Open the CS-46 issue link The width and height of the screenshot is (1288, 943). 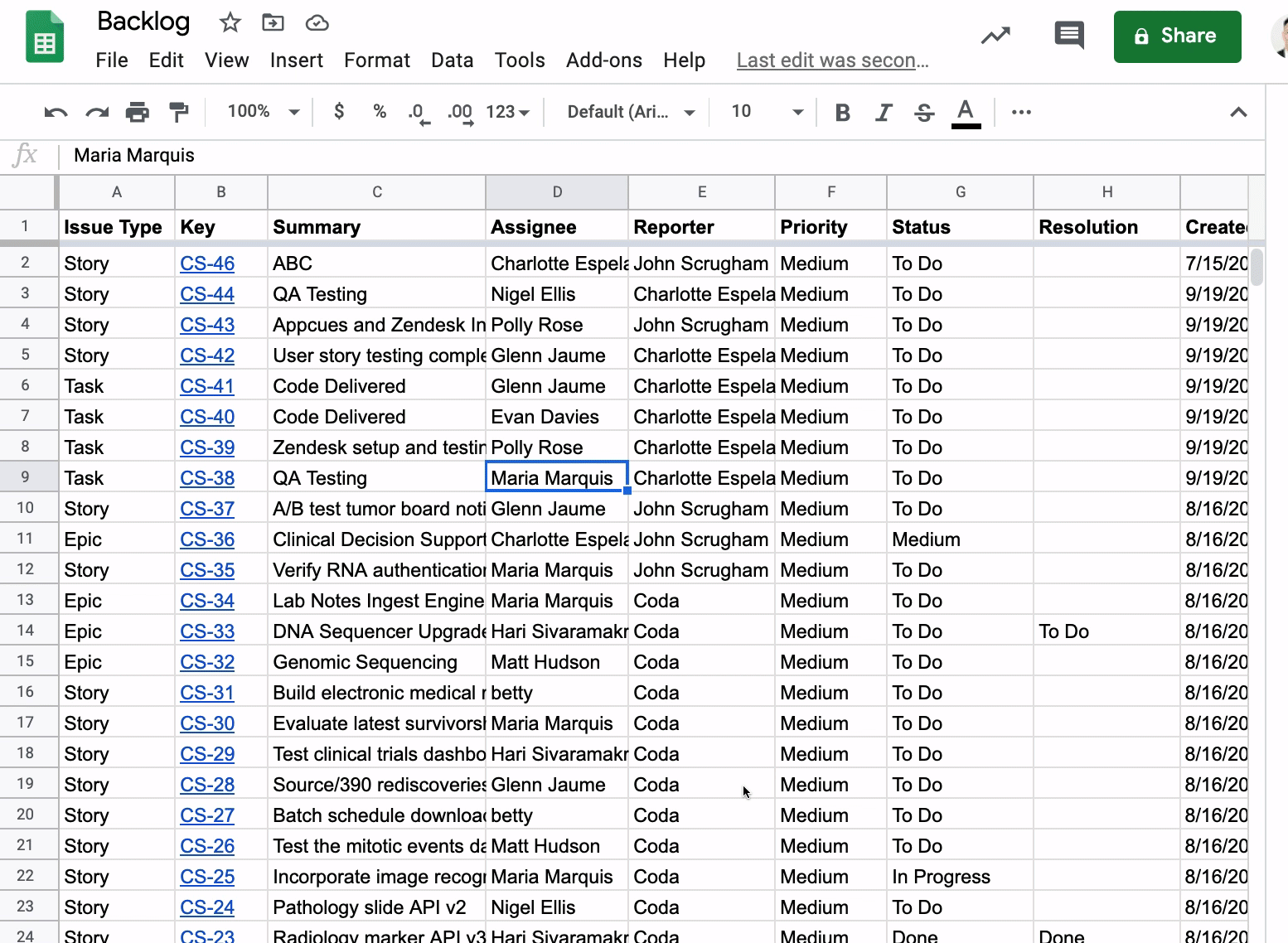207,264
